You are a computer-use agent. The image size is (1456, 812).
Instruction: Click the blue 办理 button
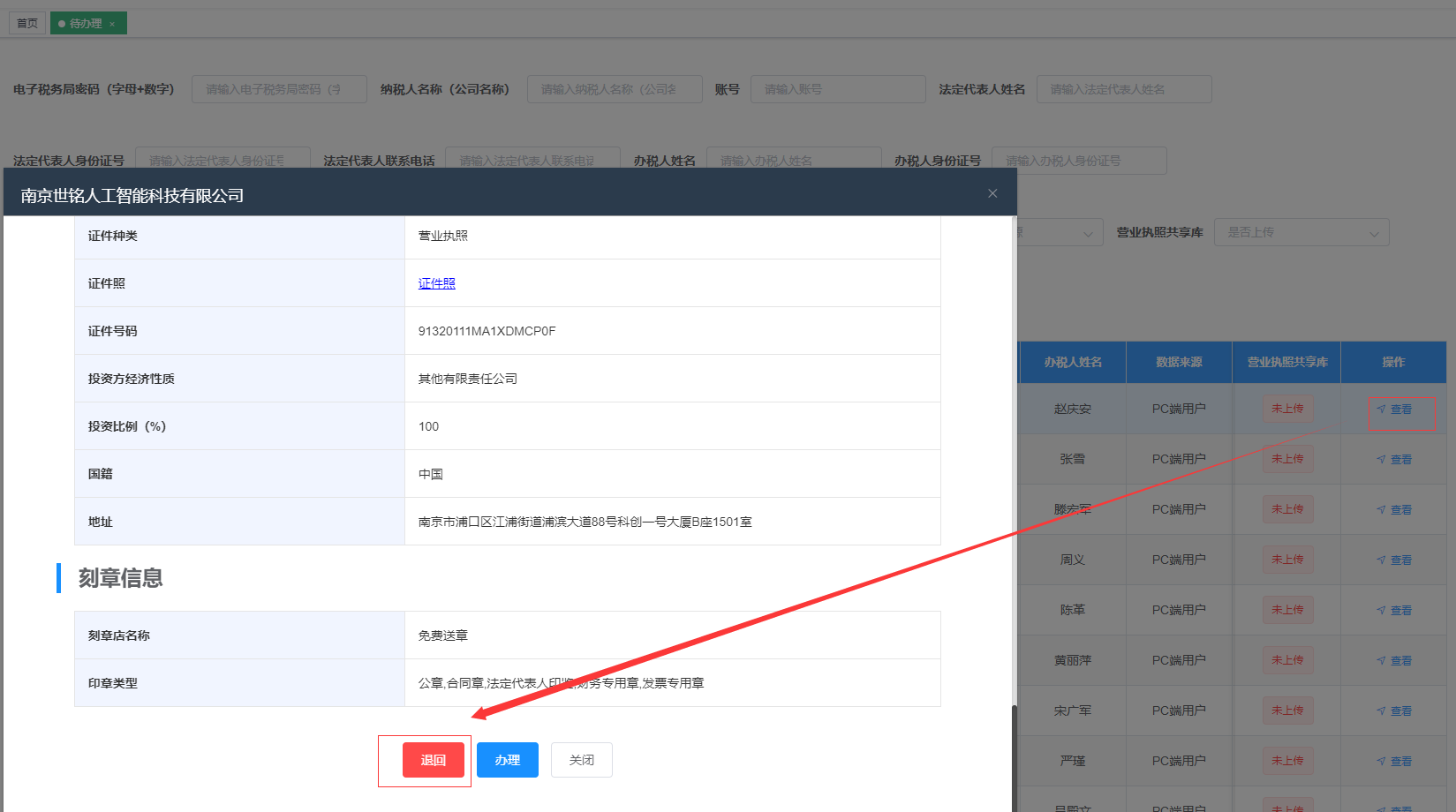coord(508,760)
